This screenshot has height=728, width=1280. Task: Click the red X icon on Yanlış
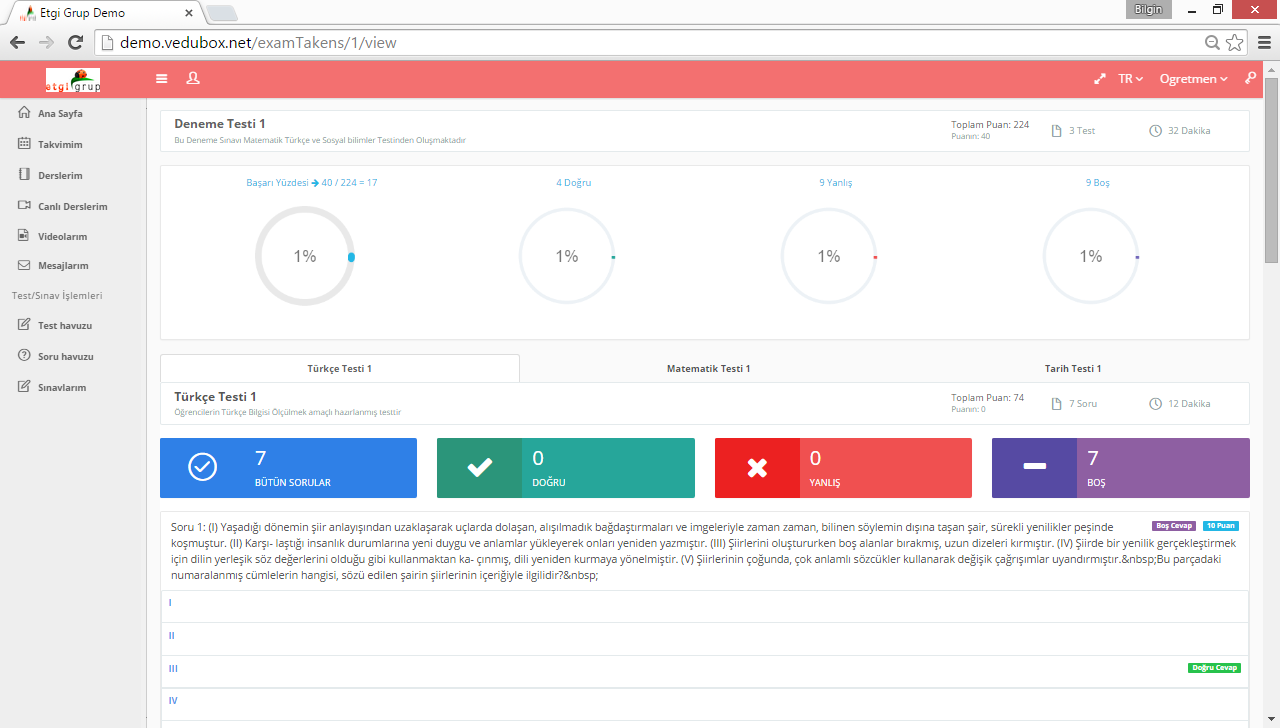[x=757, y=467]
